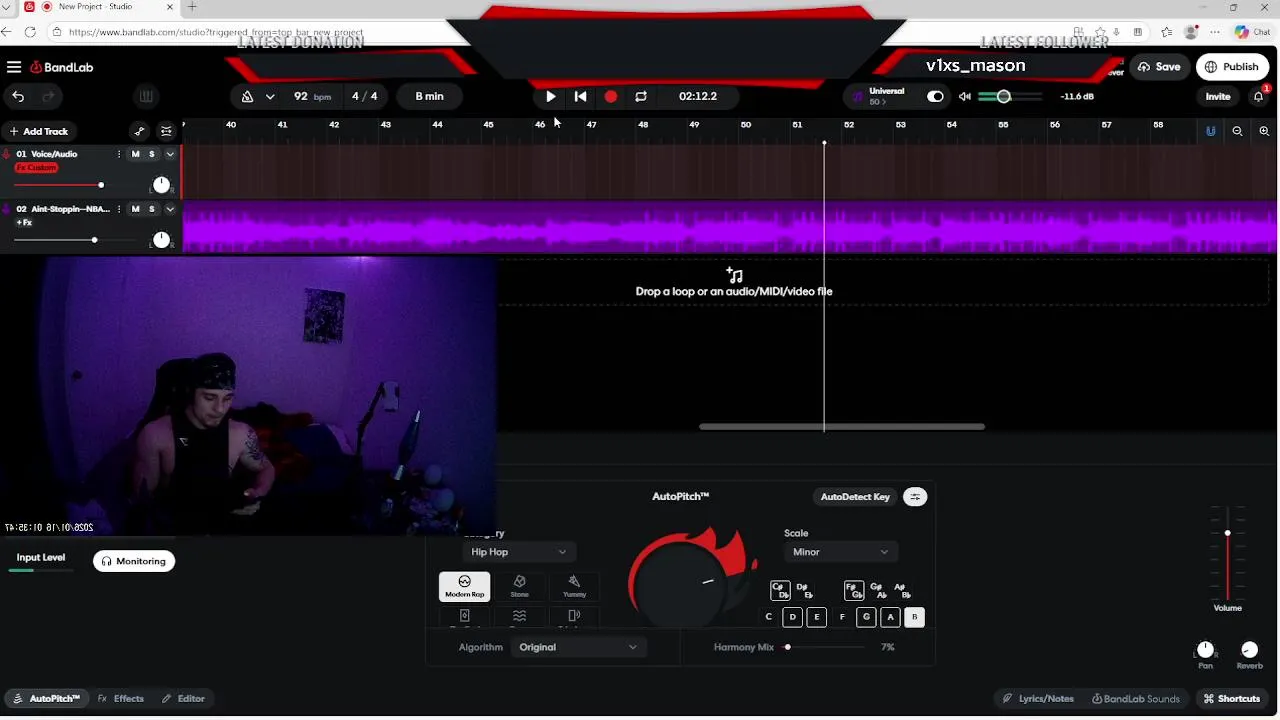Click the track height collapse icon
The width and height of the screenshot is (1280, 720).
166,131
